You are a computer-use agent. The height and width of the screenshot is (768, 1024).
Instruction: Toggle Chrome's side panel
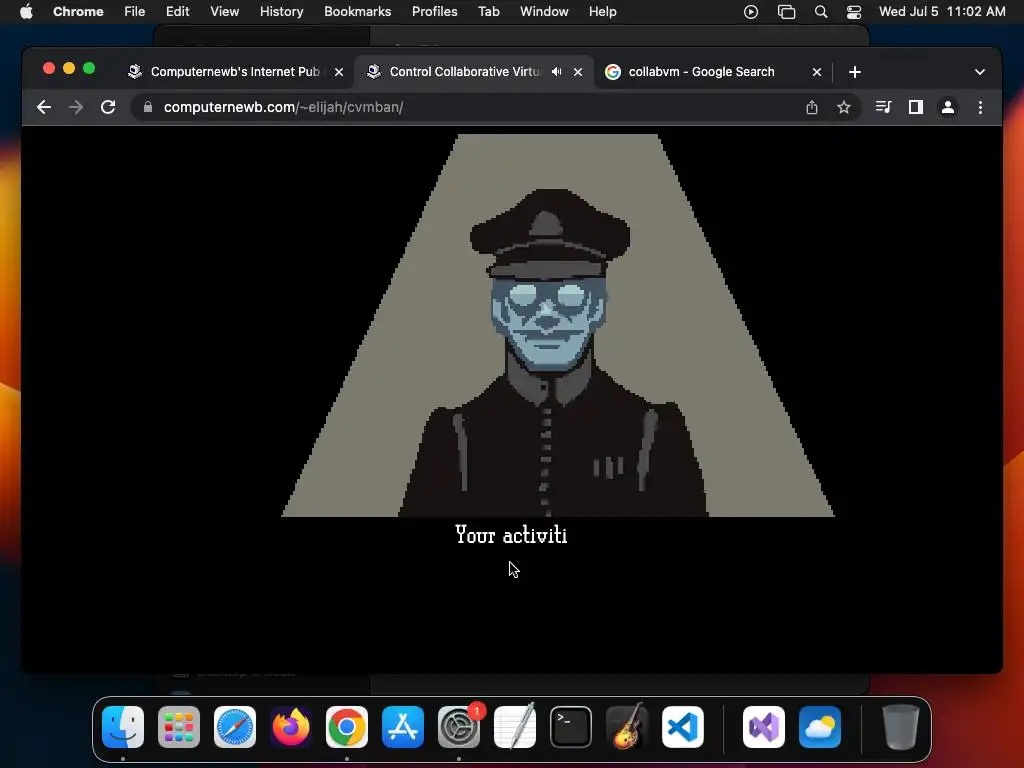coord(916,107)
